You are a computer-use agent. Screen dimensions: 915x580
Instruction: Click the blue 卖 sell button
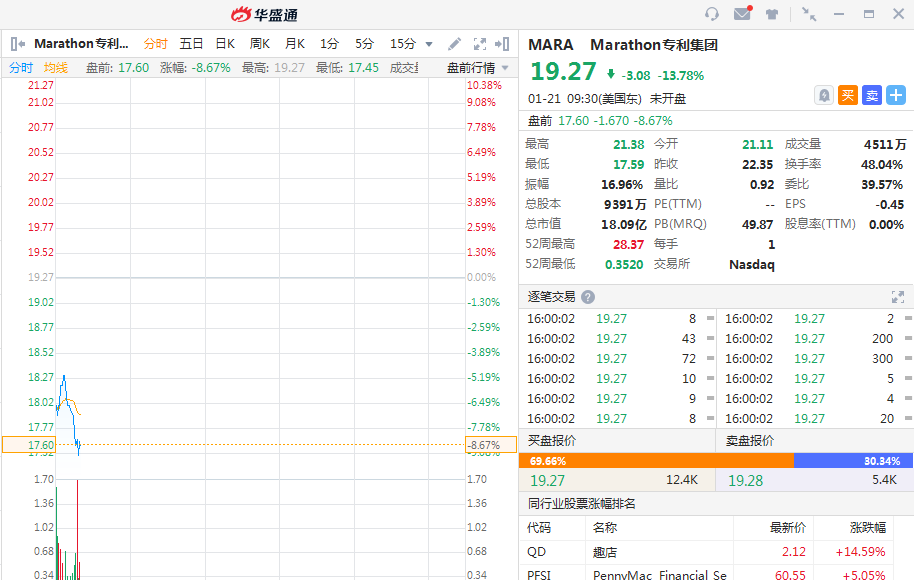pos(872,95)
